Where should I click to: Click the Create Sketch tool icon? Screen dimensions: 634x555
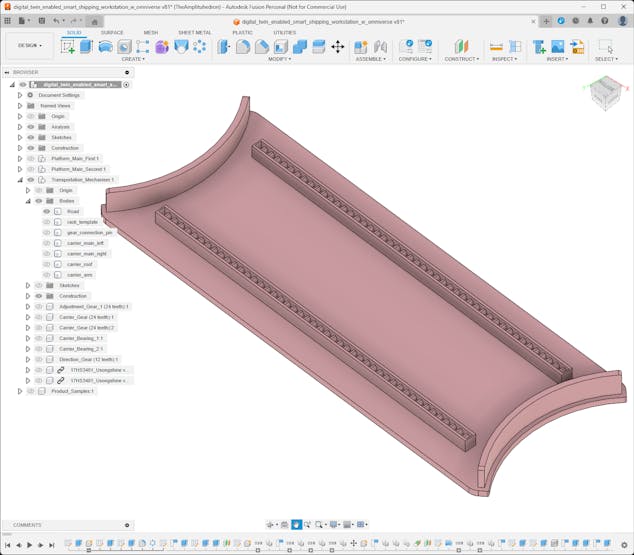pos(68,46)
